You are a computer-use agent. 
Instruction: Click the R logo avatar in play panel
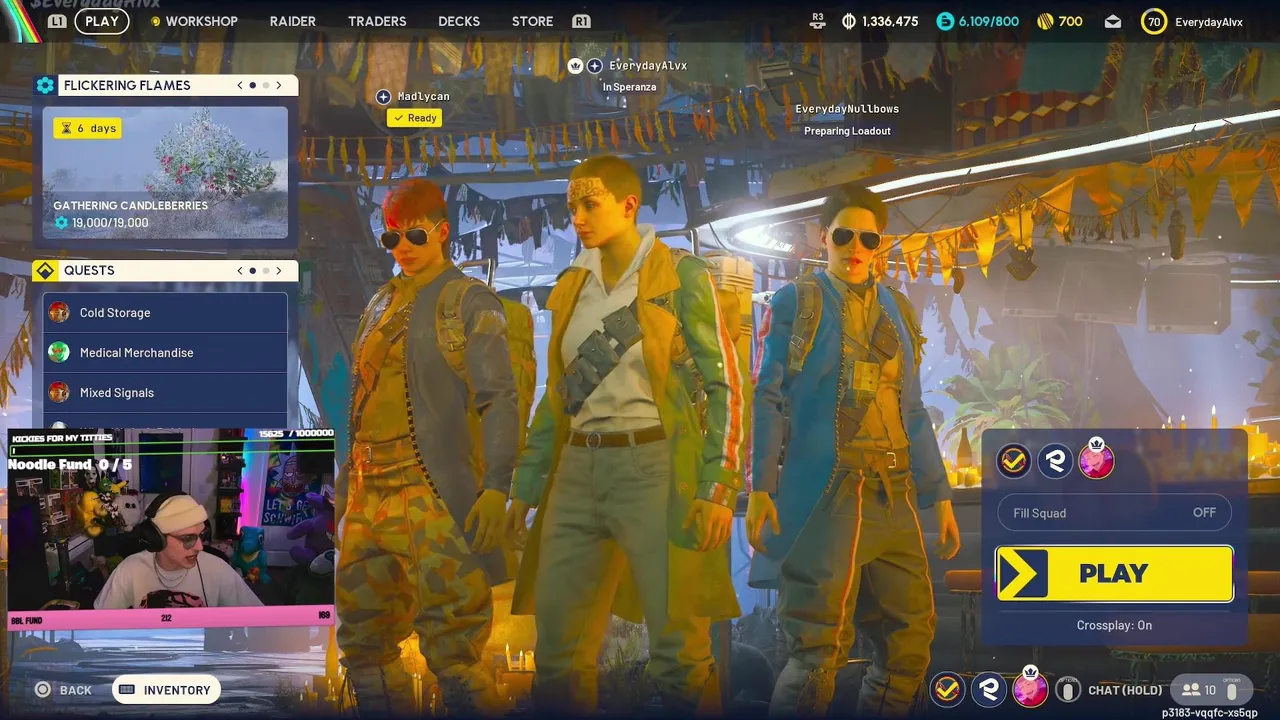click(x=1055, y=461)
